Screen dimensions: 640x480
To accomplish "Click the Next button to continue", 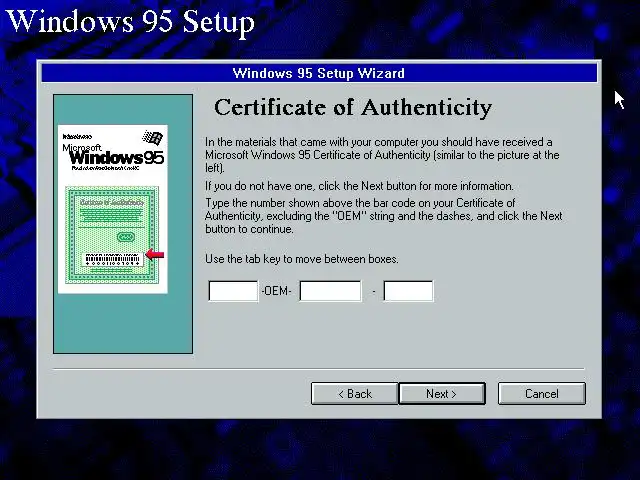I will (442, 393).
